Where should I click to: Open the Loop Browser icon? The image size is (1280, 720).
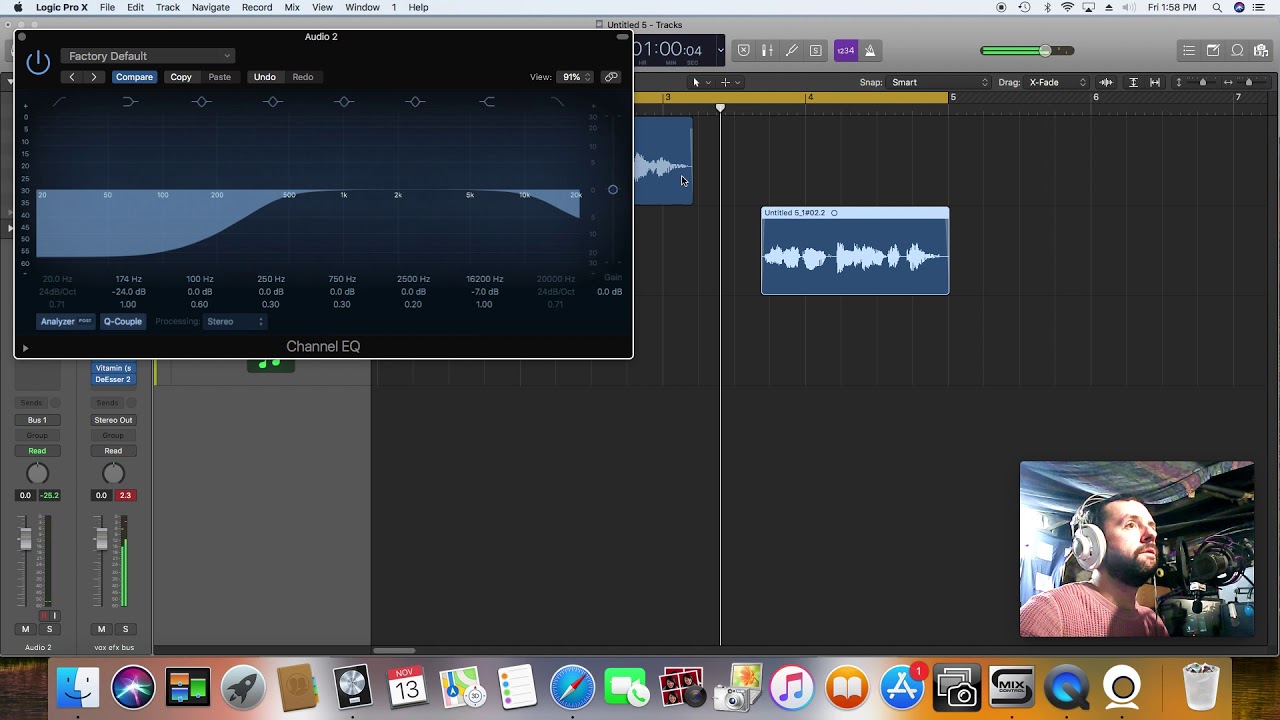point(1237,50)
